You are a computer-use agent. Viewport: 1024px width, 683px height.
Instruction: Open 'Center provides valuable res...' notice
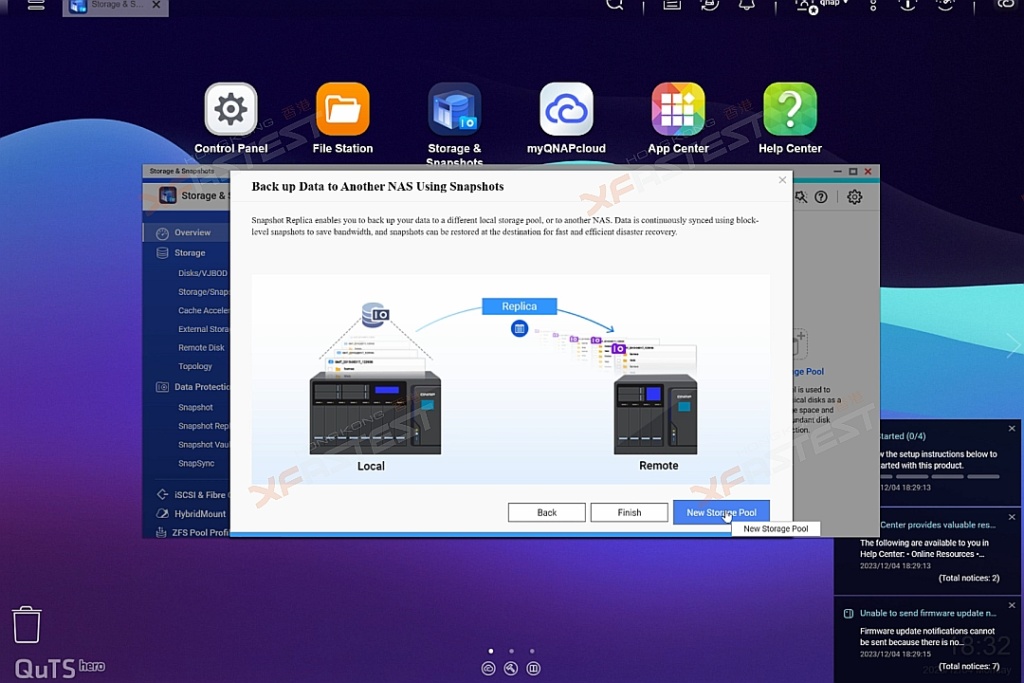pyautogui.click(x=938, y=524)
